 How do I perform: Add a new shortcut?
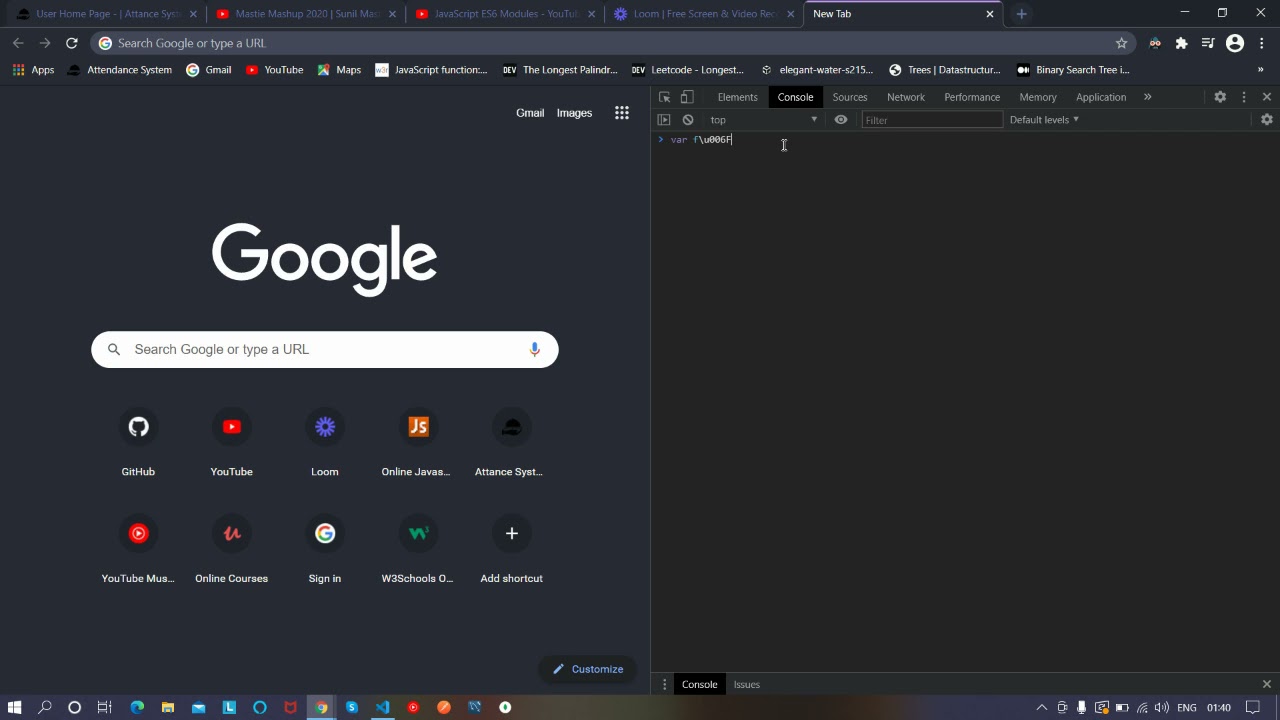(511, 548)
